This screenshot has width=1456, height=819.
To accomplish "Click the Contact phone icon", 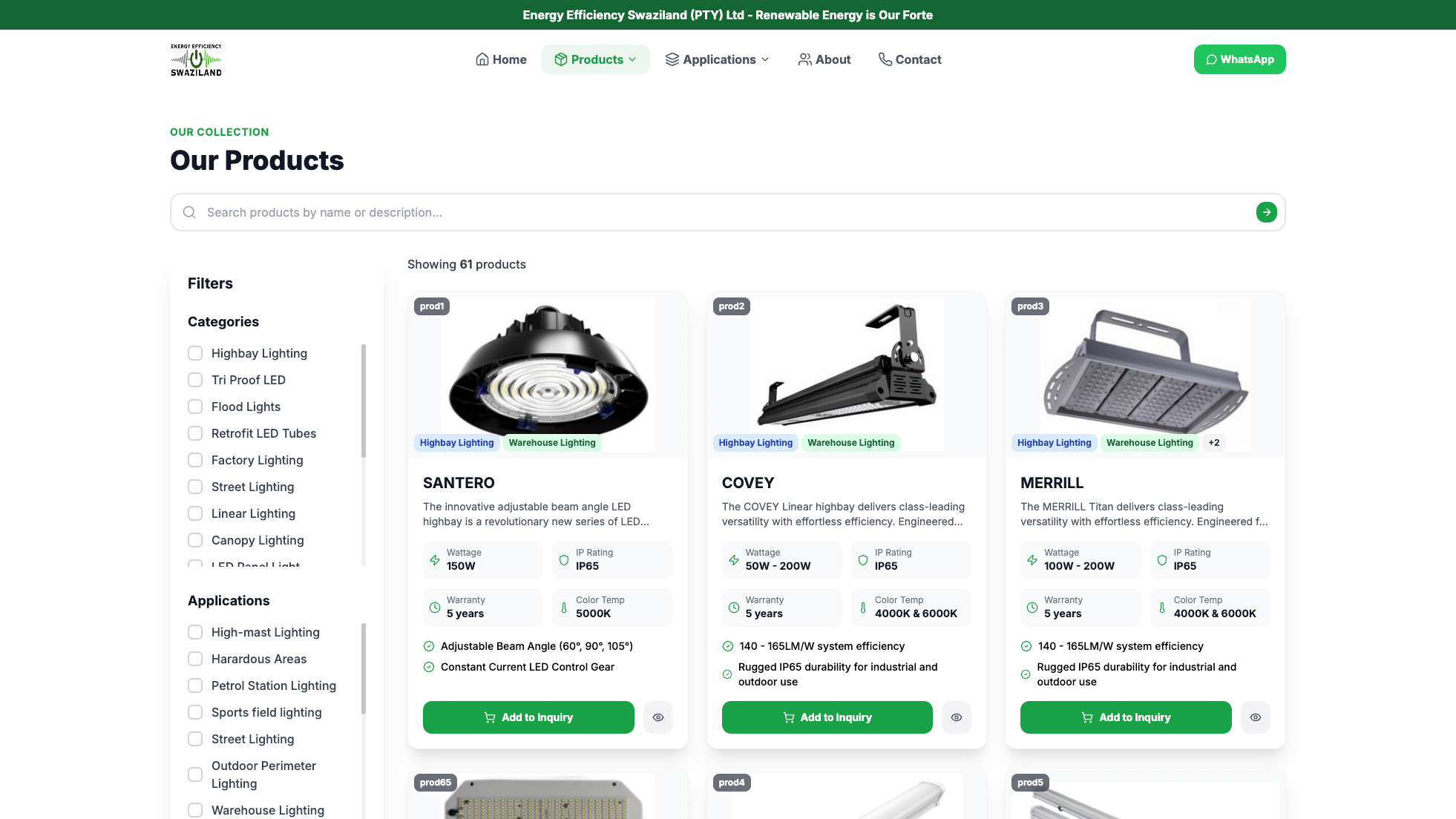I will click(x=885, y=59).
